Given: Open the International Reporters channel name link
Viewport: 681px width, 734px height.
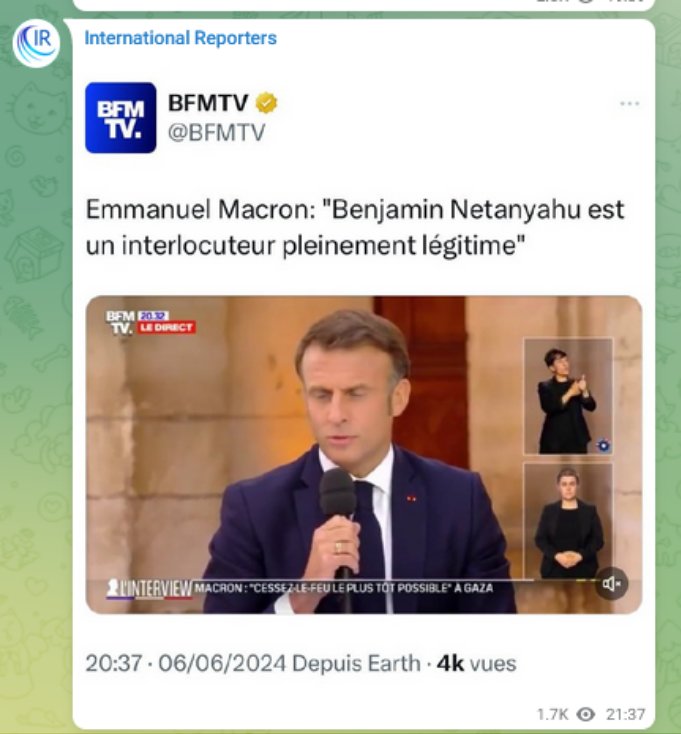Looking at the screenshot, I should (x=180, y=38).
